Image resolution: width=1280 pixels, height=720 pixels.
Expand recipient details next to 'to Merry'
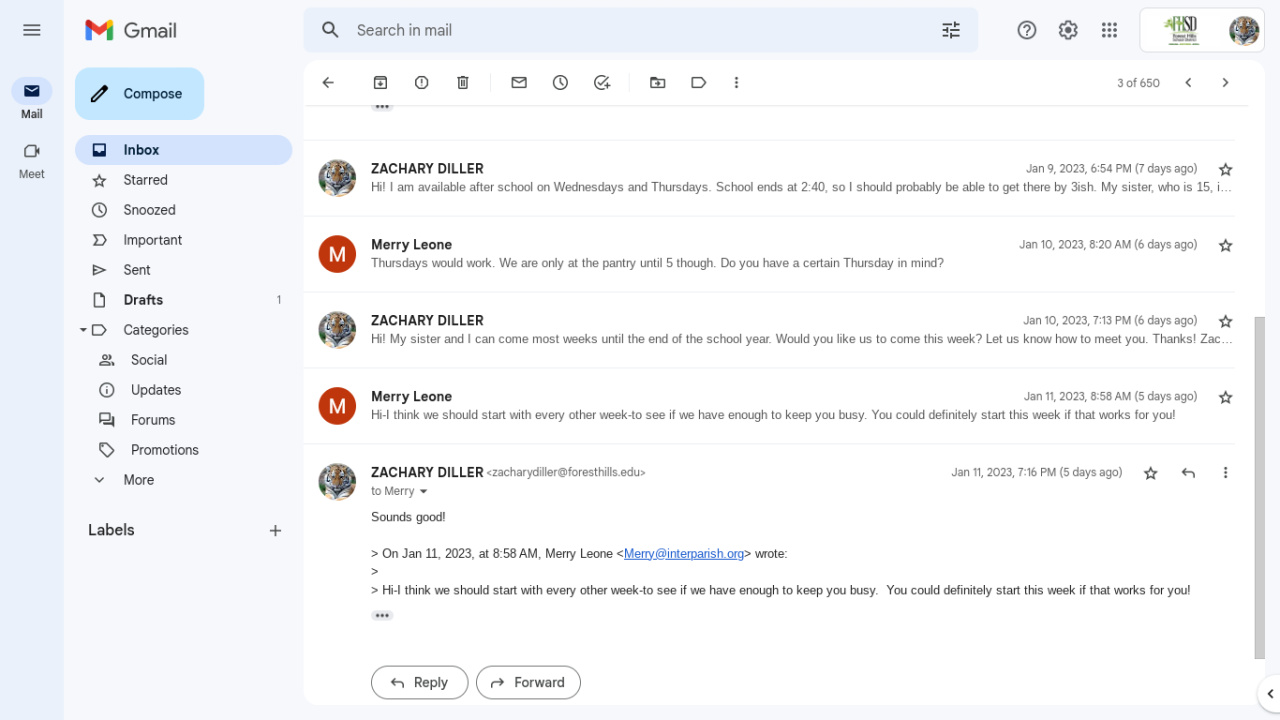424,492
